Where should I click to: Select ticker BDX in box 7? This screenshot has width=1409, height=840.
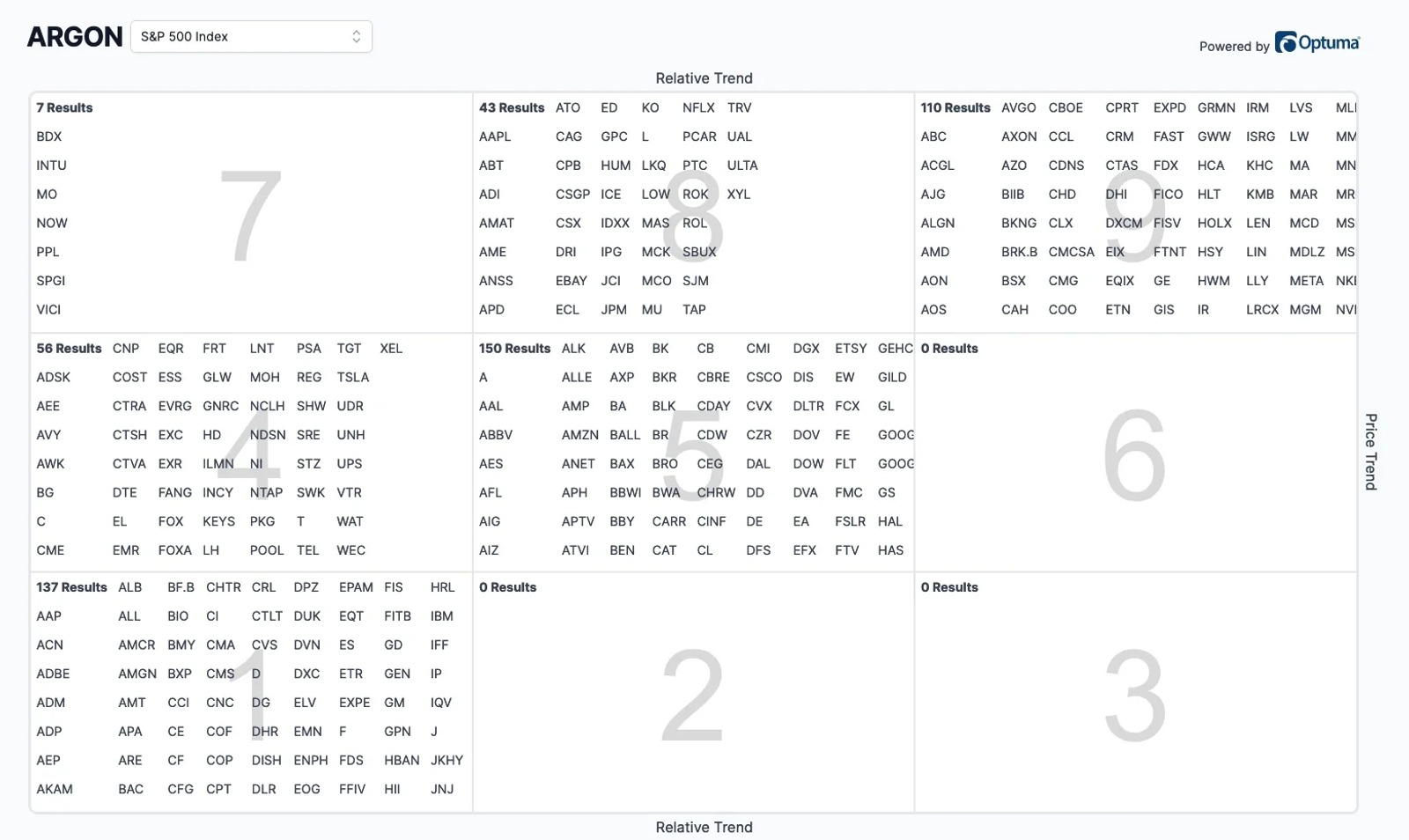tap(49, 136)
